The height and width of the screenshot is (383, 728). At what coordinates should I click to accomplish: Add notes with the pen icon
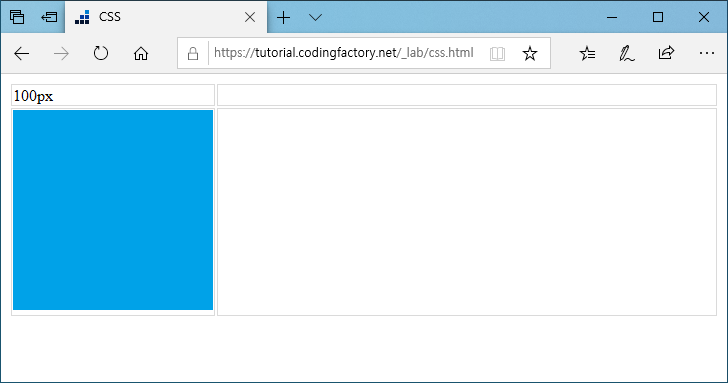click(627, 53)
